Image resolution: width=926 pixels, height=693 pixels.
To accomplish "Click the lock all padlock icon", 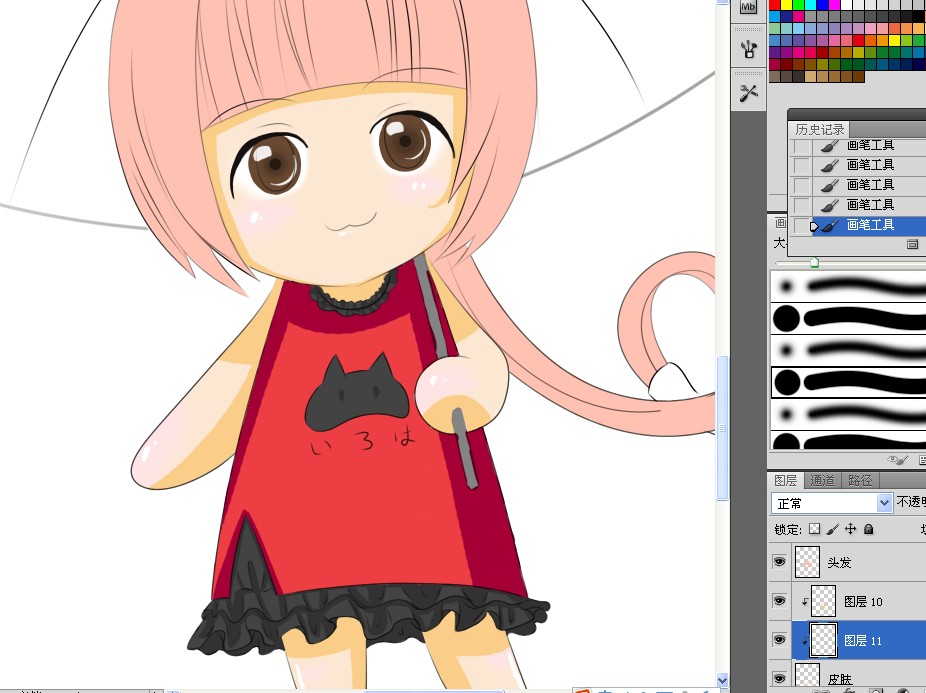I will click(x=868, y=529).
